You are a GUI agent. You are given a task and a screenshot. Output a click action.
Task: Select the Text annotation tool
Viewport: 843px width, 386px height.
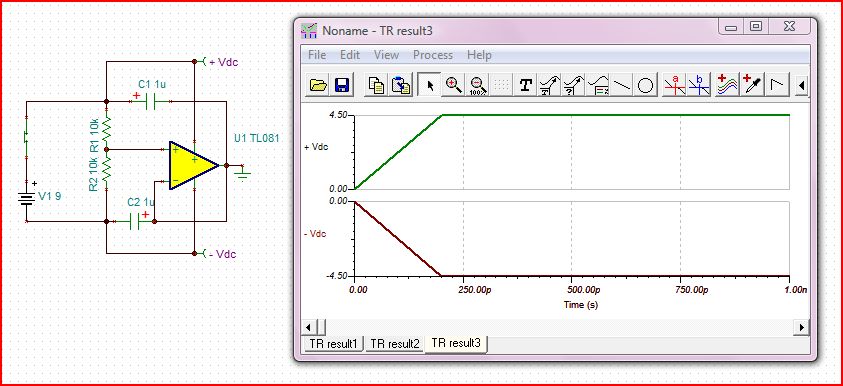(525, 85)
